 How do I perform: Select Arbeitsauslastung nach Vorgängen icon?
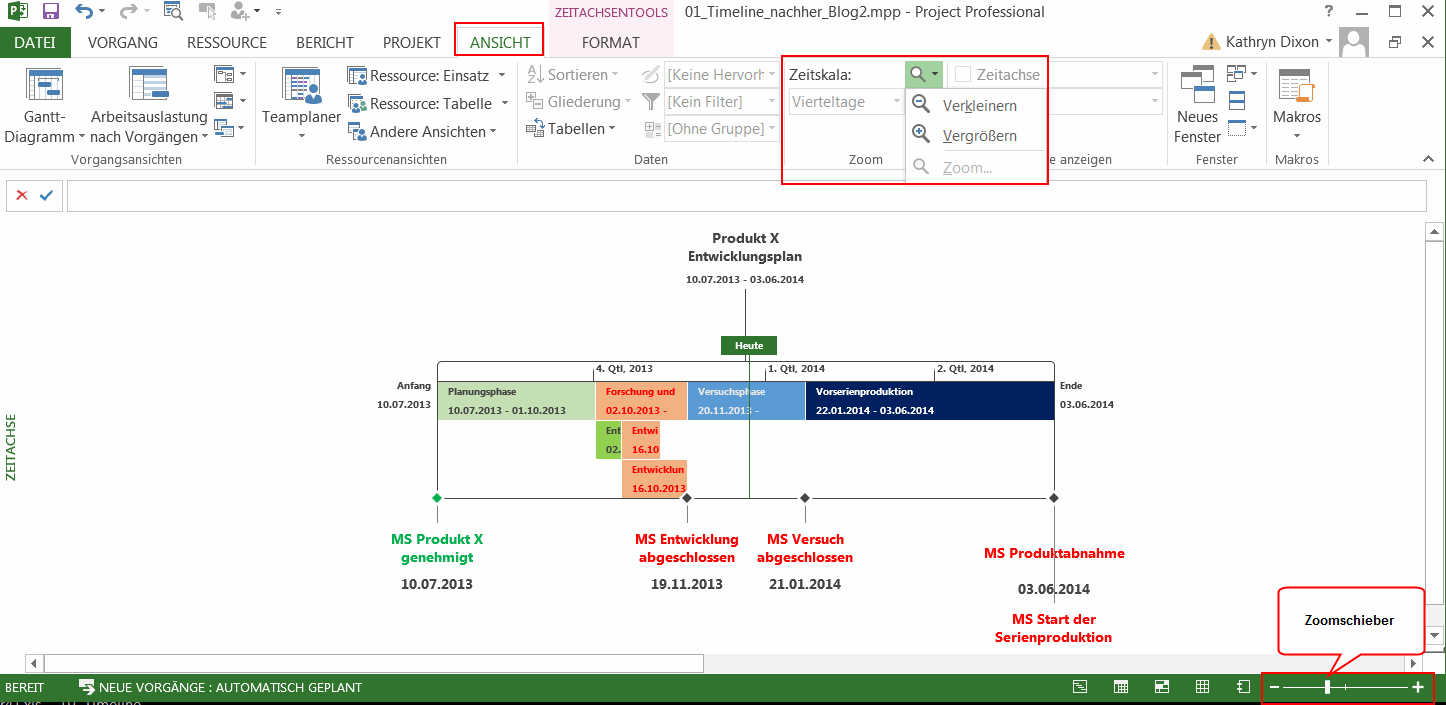(x=148, y=86)
